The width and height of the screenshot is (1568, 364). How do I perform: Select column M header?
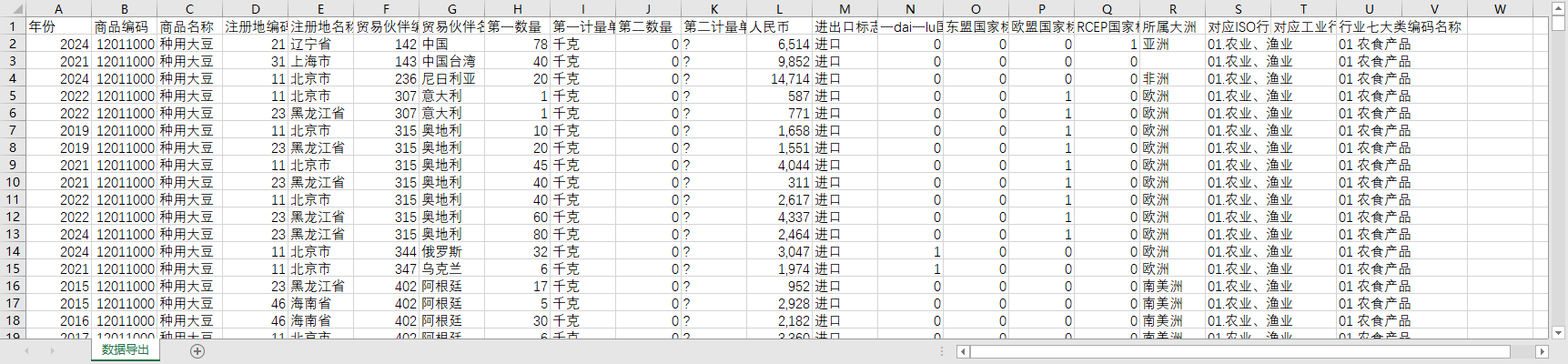tap(845, 9)
